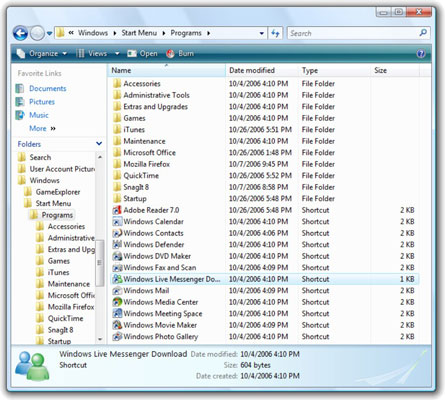The image size is (445, 400).
Task: Select Windows Live Messenger Download shortcut icon
Action: point(117,279)
